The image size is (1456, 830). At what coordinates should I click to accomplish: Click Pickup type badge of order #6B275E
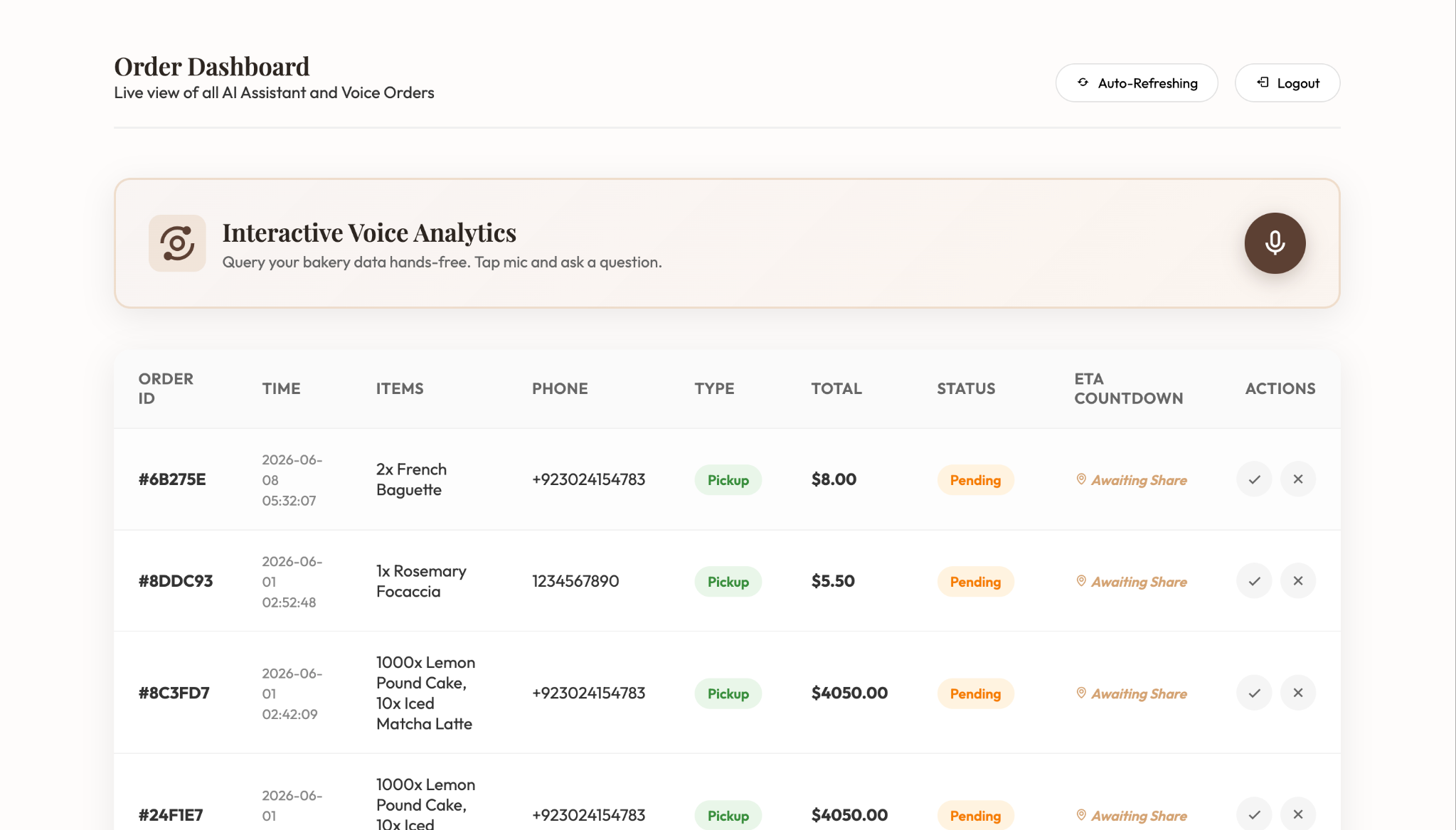tap(728, 480)
